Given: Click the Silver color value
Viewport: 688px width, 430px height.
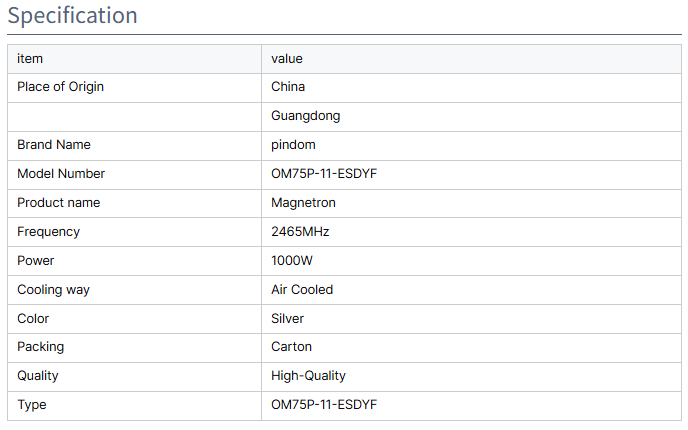Looking at the screenshot, I should [287, 319].
